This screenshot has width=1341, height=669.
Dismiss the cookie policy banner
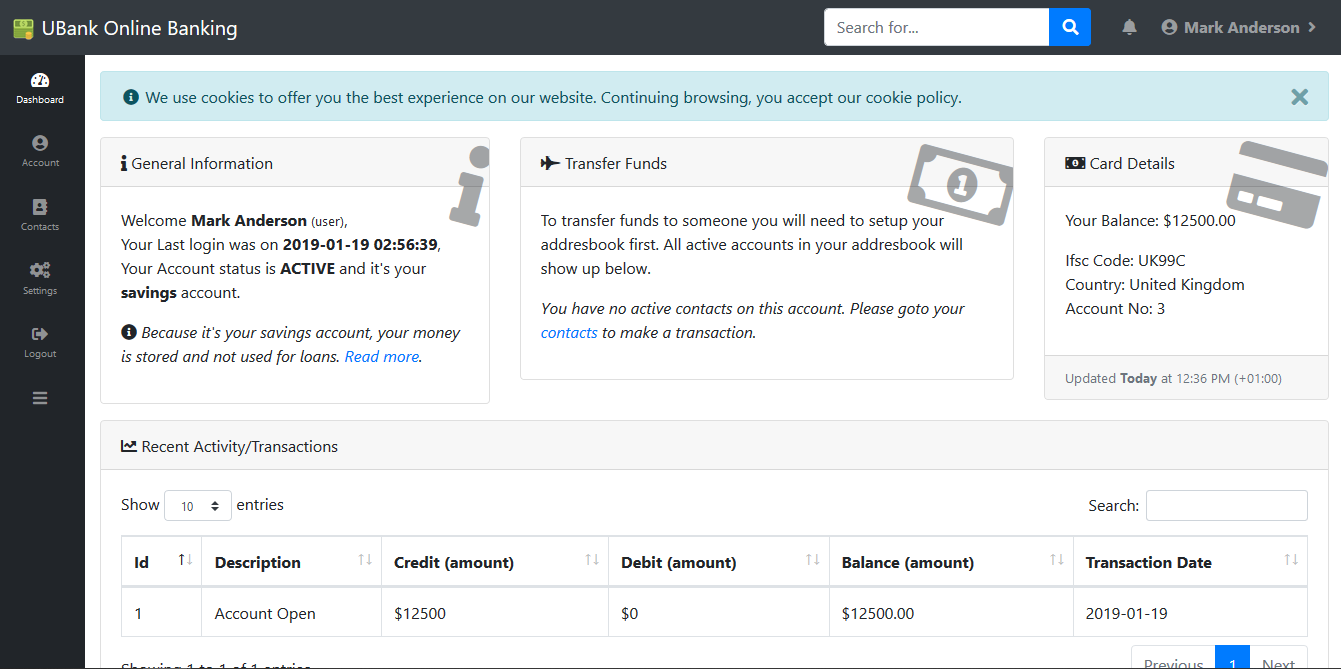(x=1299, y=97)
